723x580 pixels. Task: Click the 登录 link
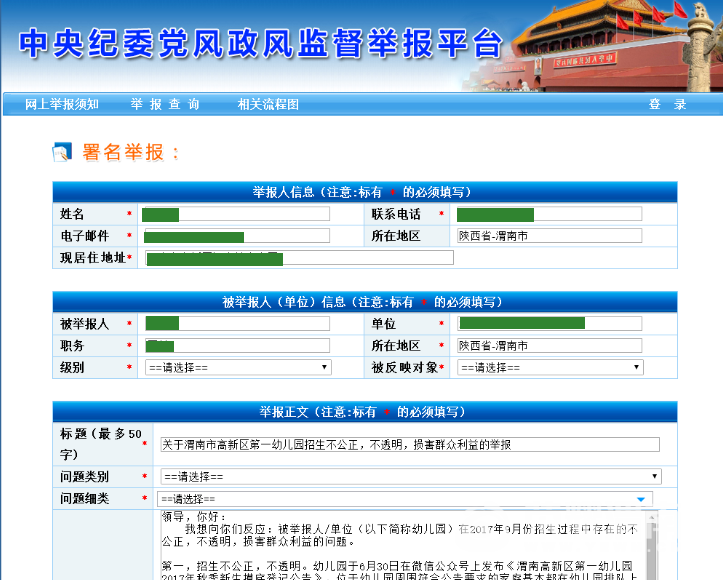coord(667,104)
